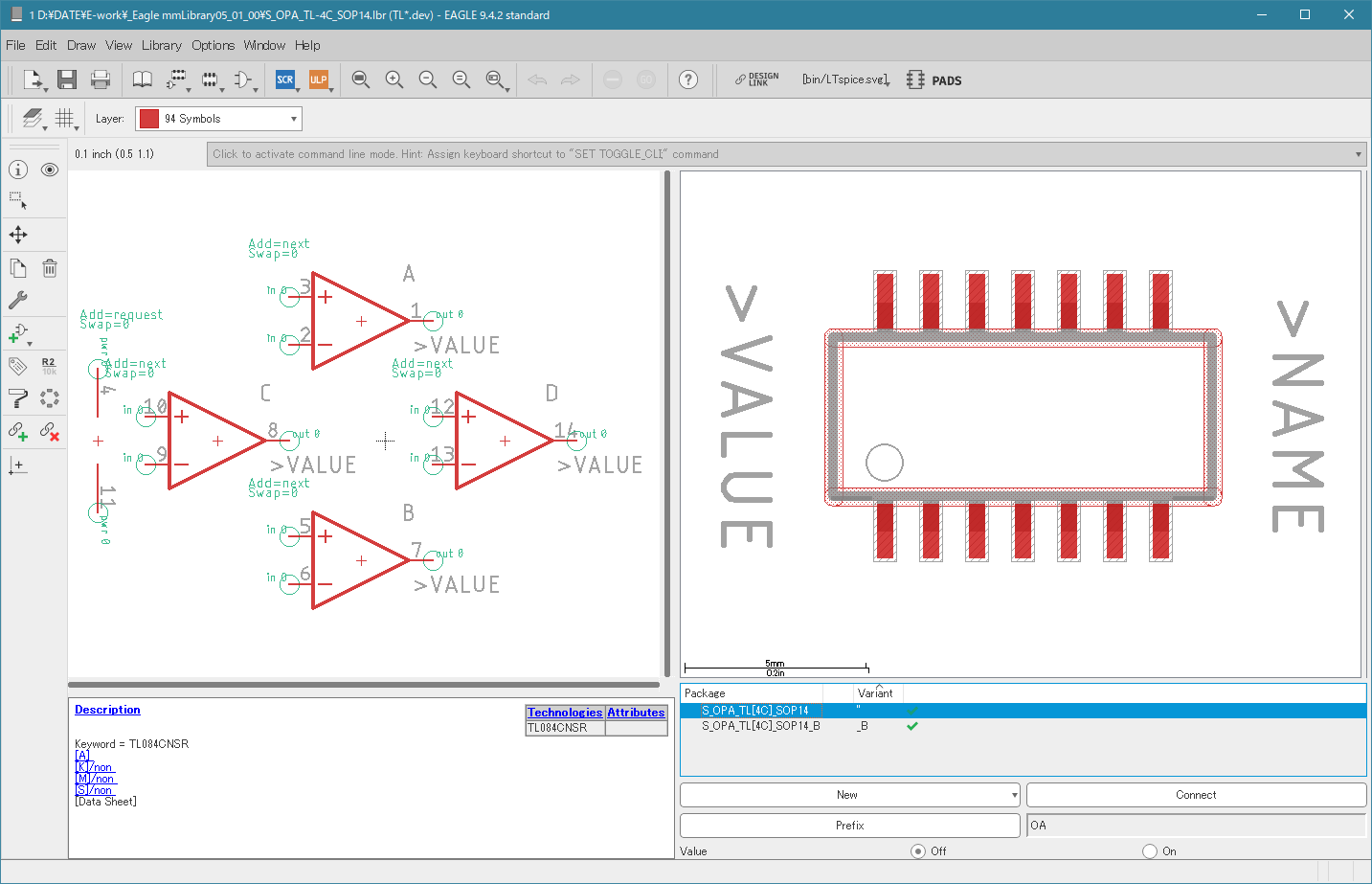Click the Zoom select area icon
This screenshot has width=1372, height=884.
click(495, 79)
